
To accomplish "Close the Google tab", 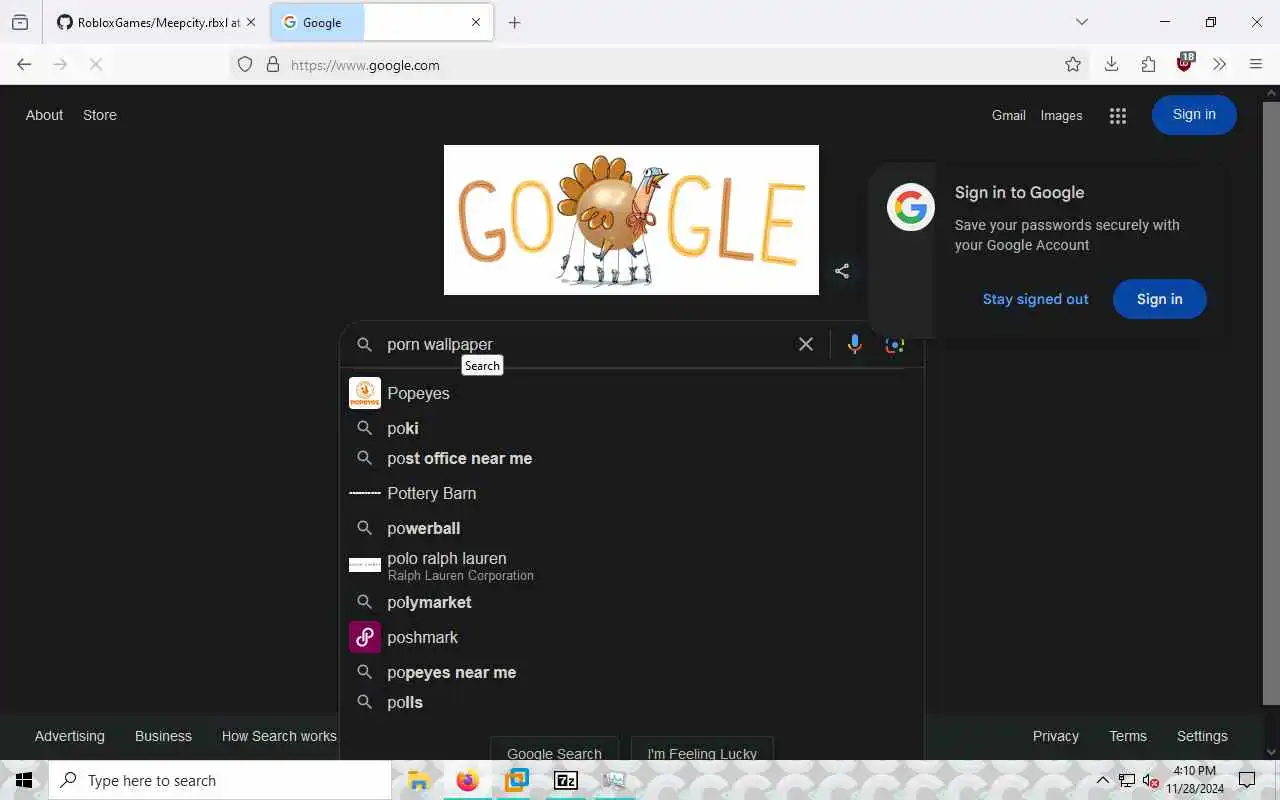I will pos(476,22).
